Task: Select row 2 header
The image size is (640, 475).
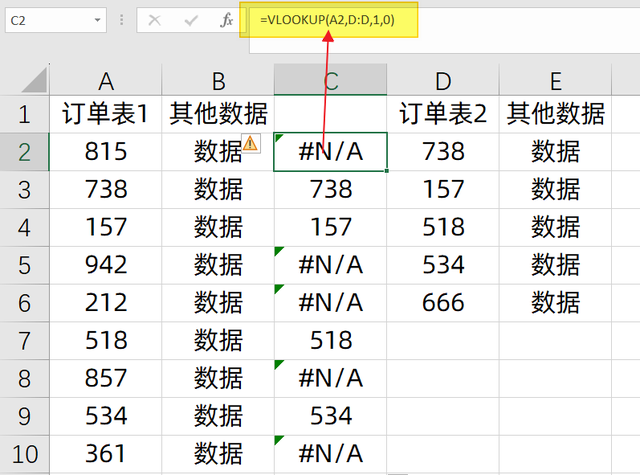Action: point(24,152)
